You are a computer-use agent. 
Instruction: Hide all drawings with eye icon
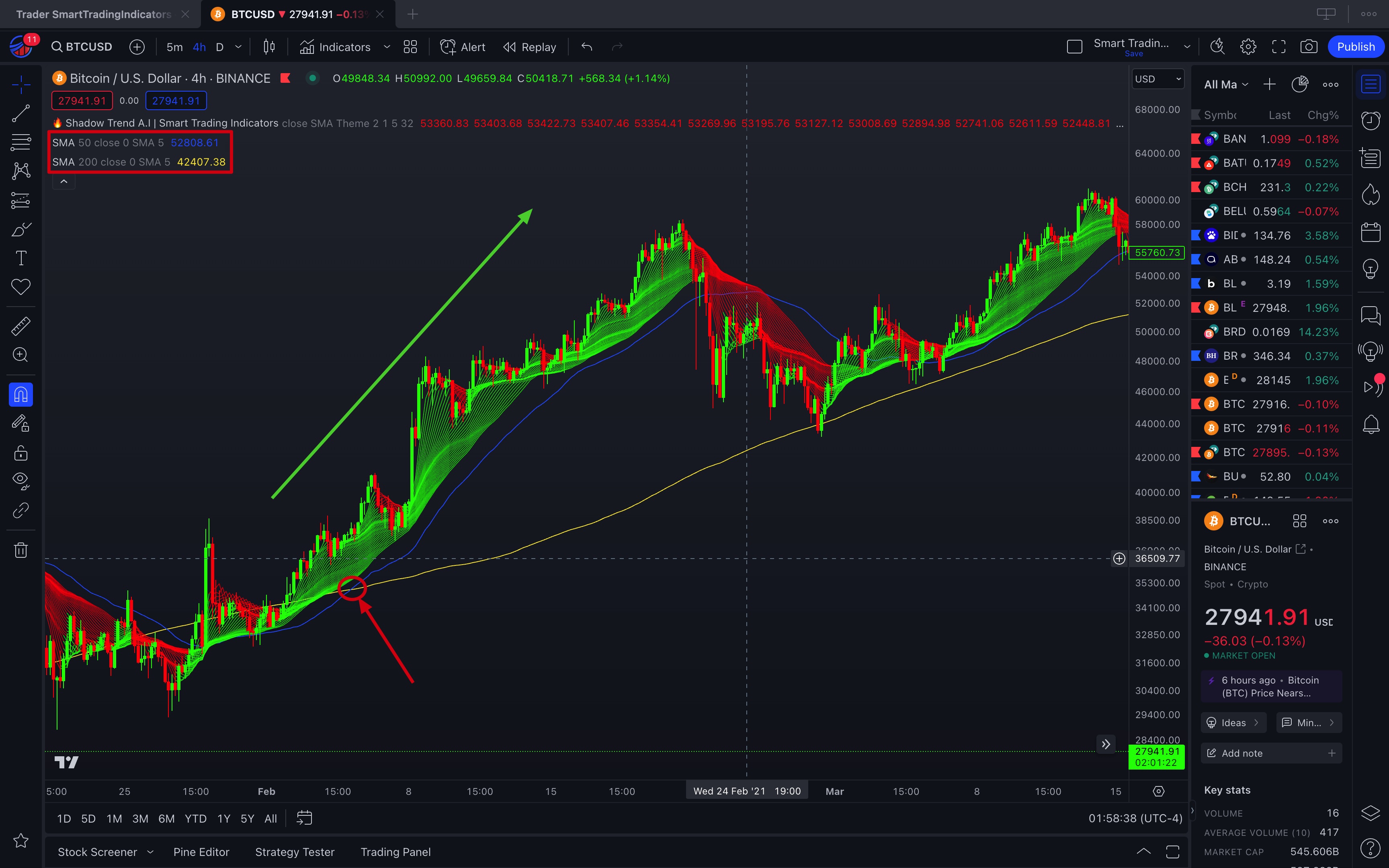point(20,481)
